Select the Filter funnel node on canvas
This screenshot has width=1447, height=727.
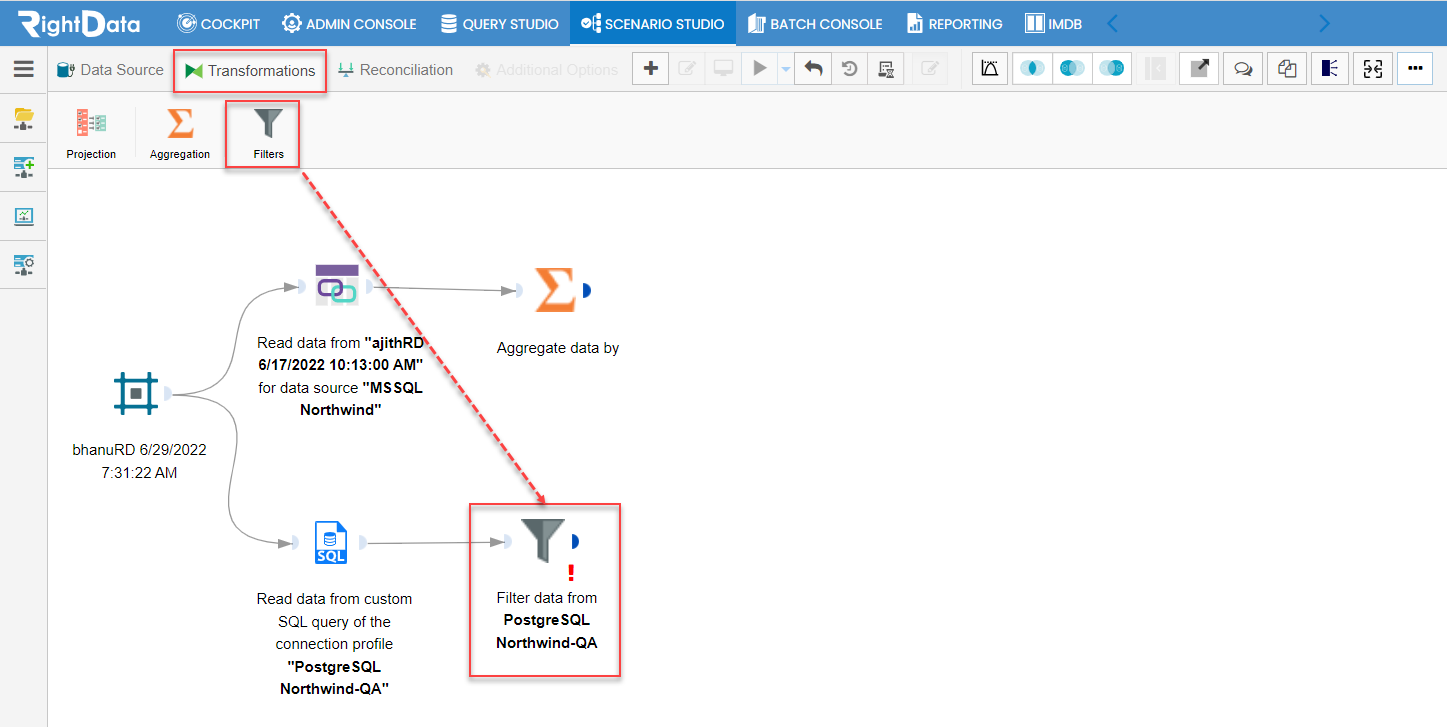(x=543, y=540)
